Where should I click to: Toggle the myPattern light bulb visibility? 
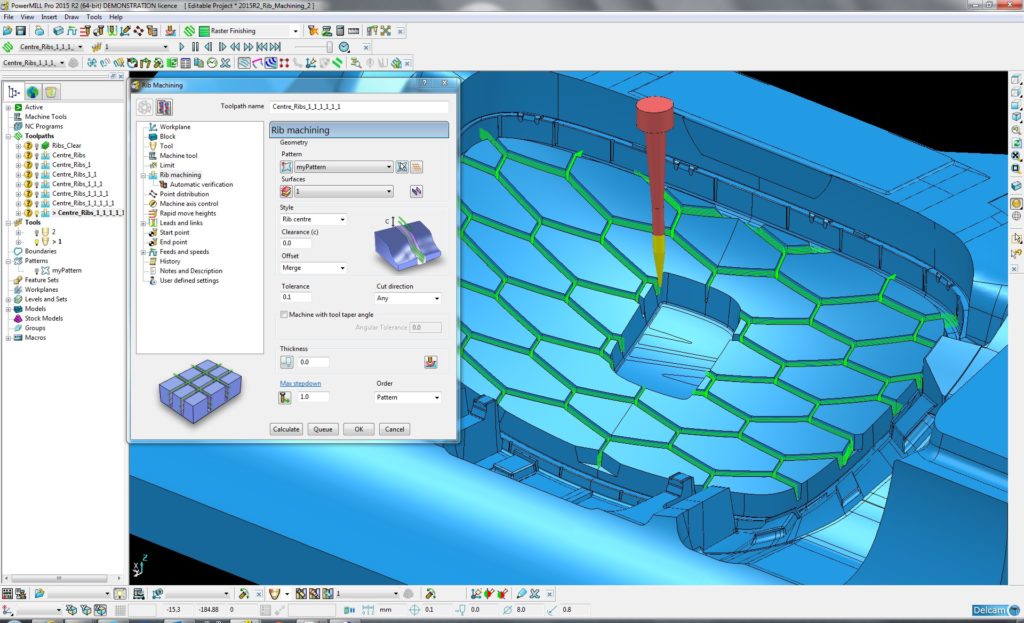[37, 270]
